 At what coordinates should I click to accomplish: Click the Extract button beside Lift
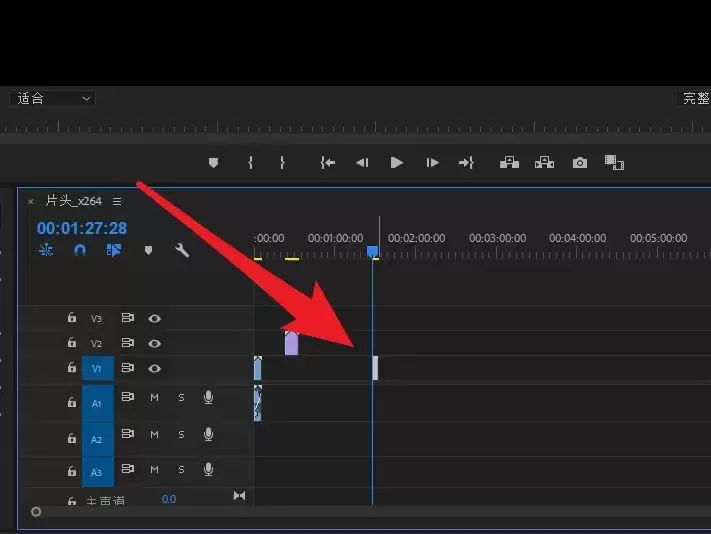[x=544, y=163]
